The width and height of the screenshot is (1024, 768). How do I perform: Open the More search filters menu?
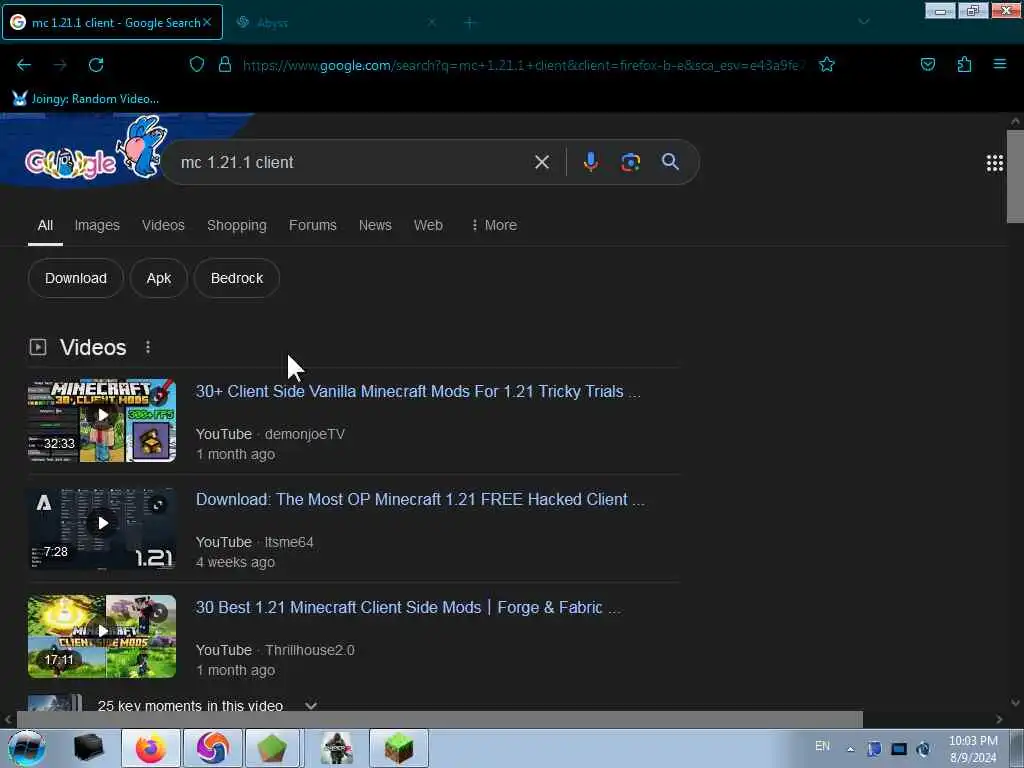point(494,225)
